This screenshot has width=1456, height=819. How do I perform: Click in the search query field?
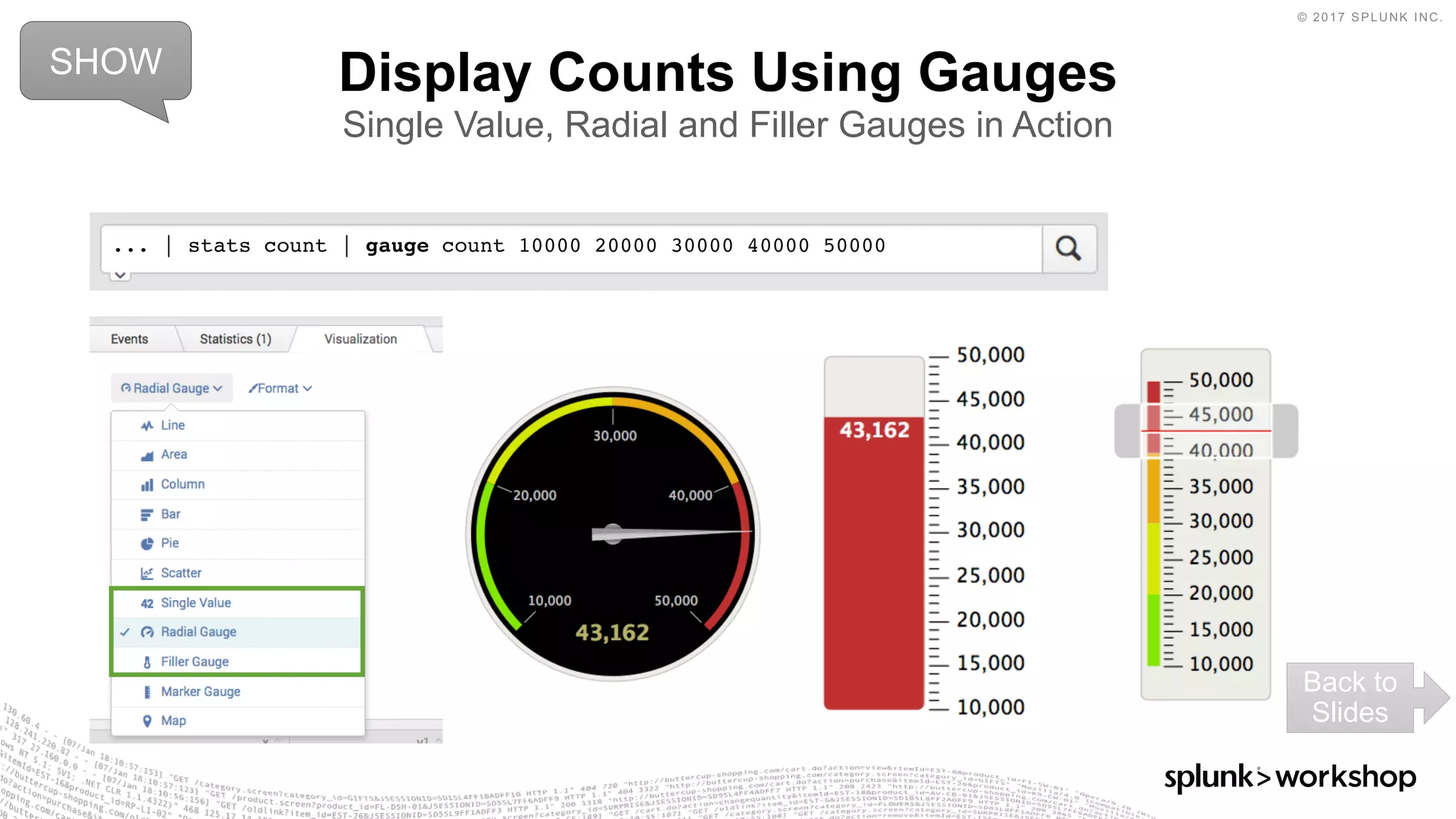[571, 248]
